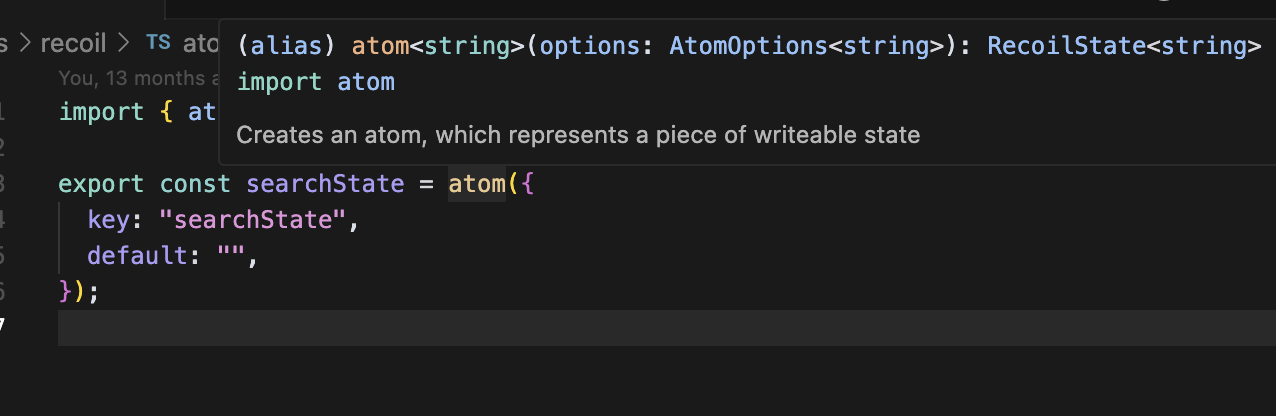The image size is (1276, 416).
Task: Click the closing brace and parenthesis line
Action: click(x=80, y=292)
